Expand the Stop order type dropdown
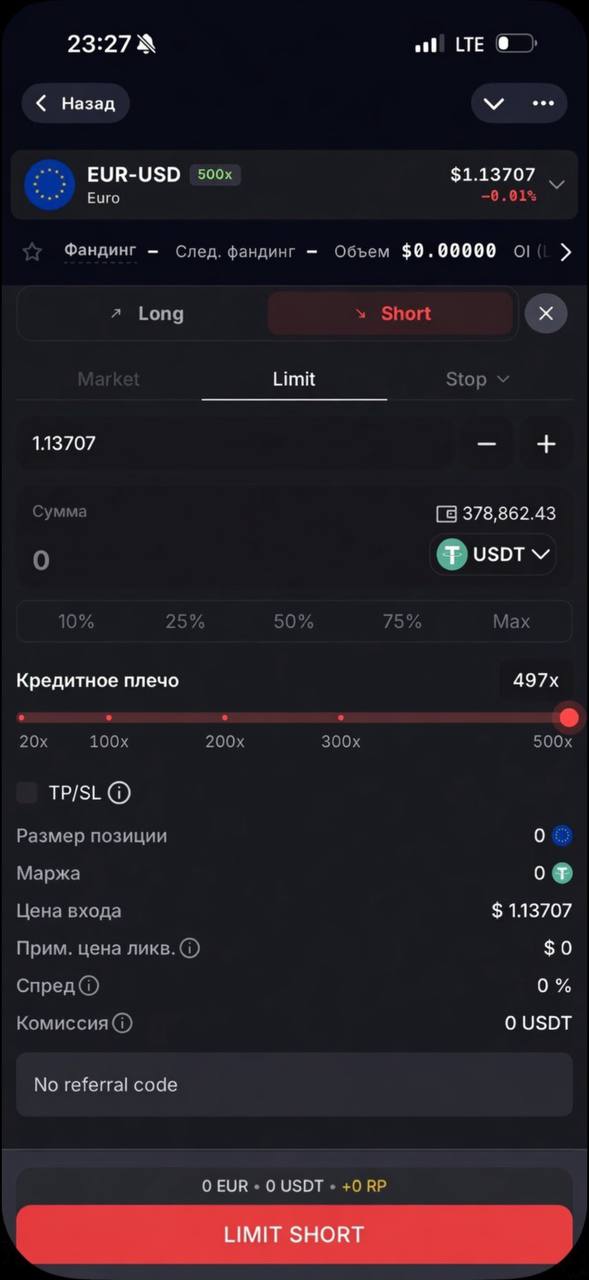Image resolution: width=589 pixels, height=1280 pixels. [x=477, y=379]
